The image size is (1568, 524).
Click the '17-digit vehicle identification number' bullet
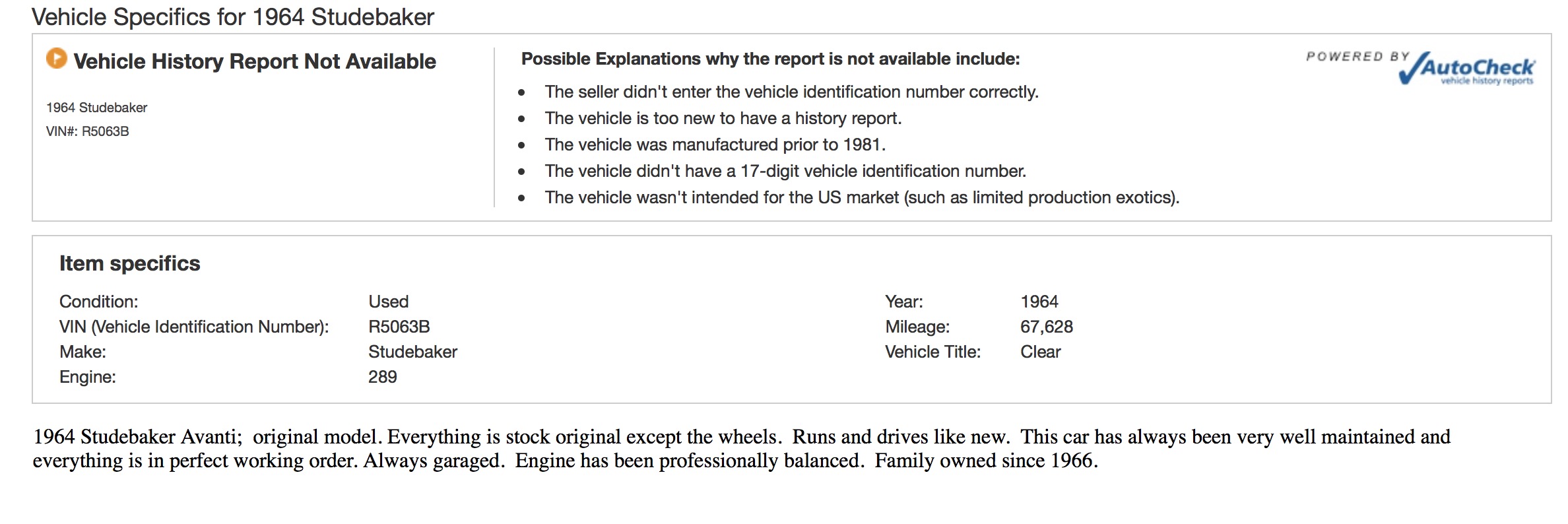[785, 171]
